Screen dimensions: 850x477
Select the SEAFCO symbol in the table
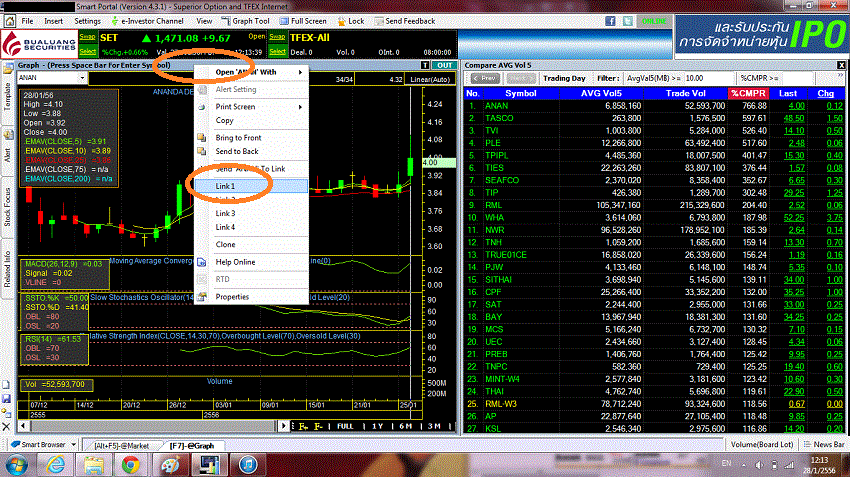[x=501, y=180]
